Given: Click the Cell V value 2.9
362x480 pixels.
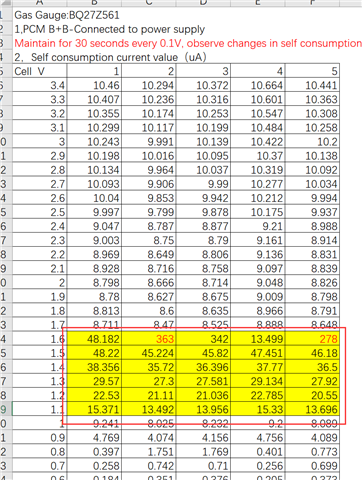Looking at the screenshot, I should pos(40,156).
